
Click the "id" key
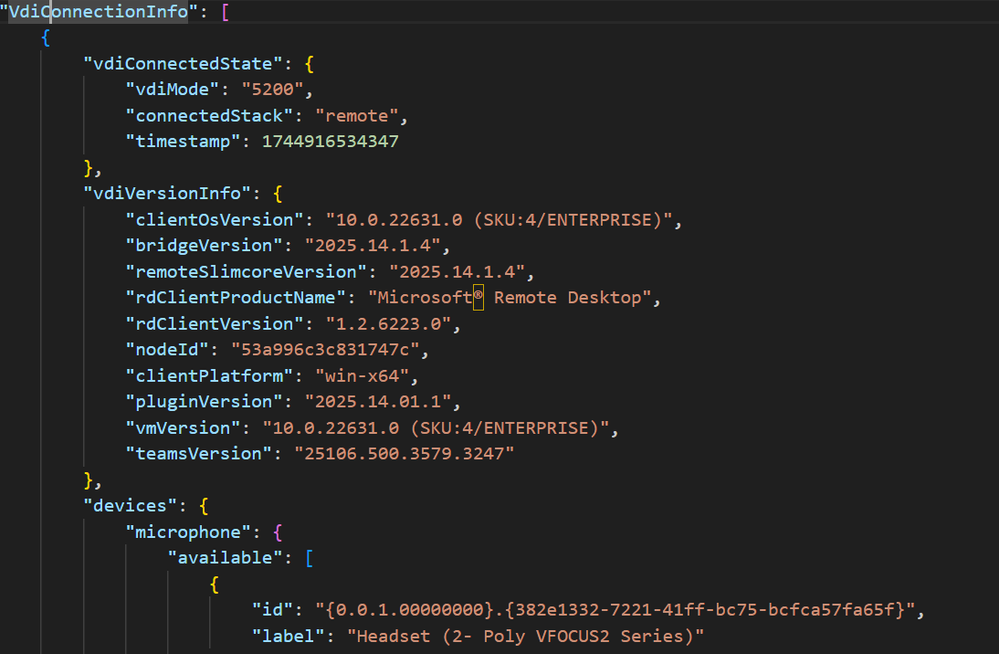point(272,610)
